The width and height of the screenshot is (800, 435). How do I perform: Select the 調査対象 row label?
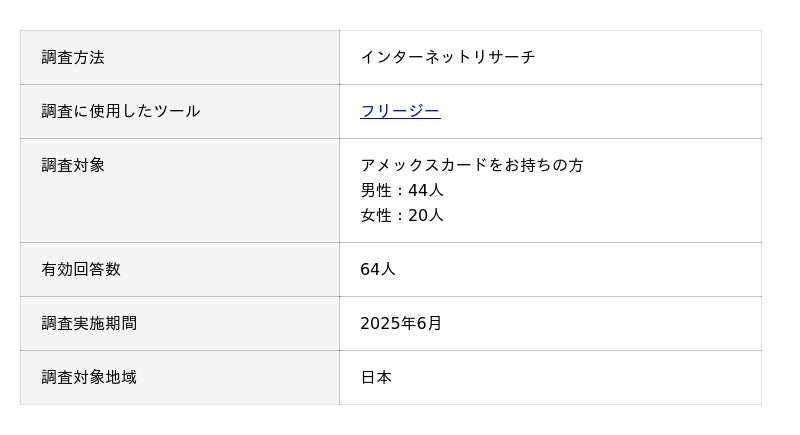73,165
